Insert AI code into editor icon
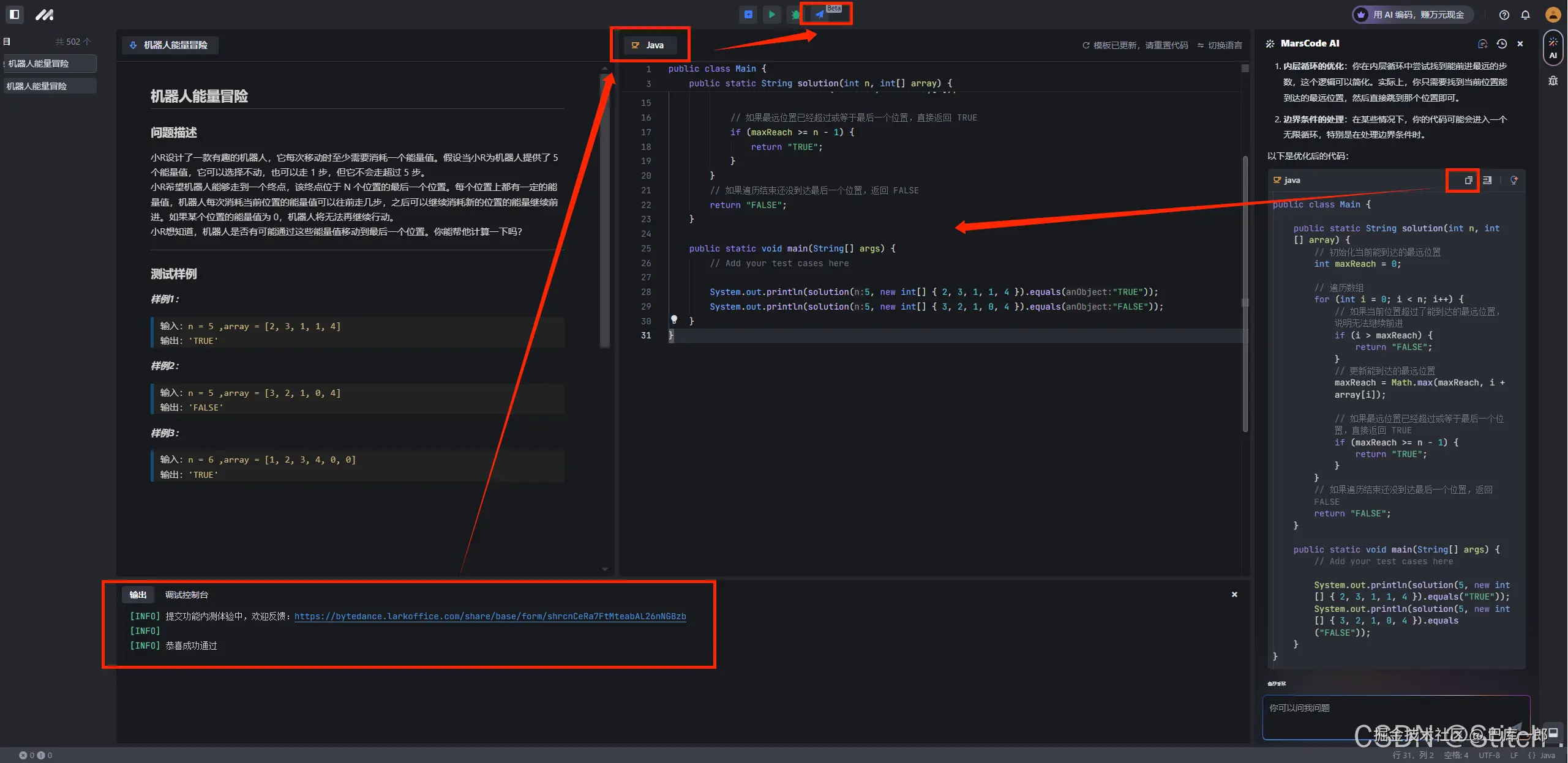 (1487, 180)
